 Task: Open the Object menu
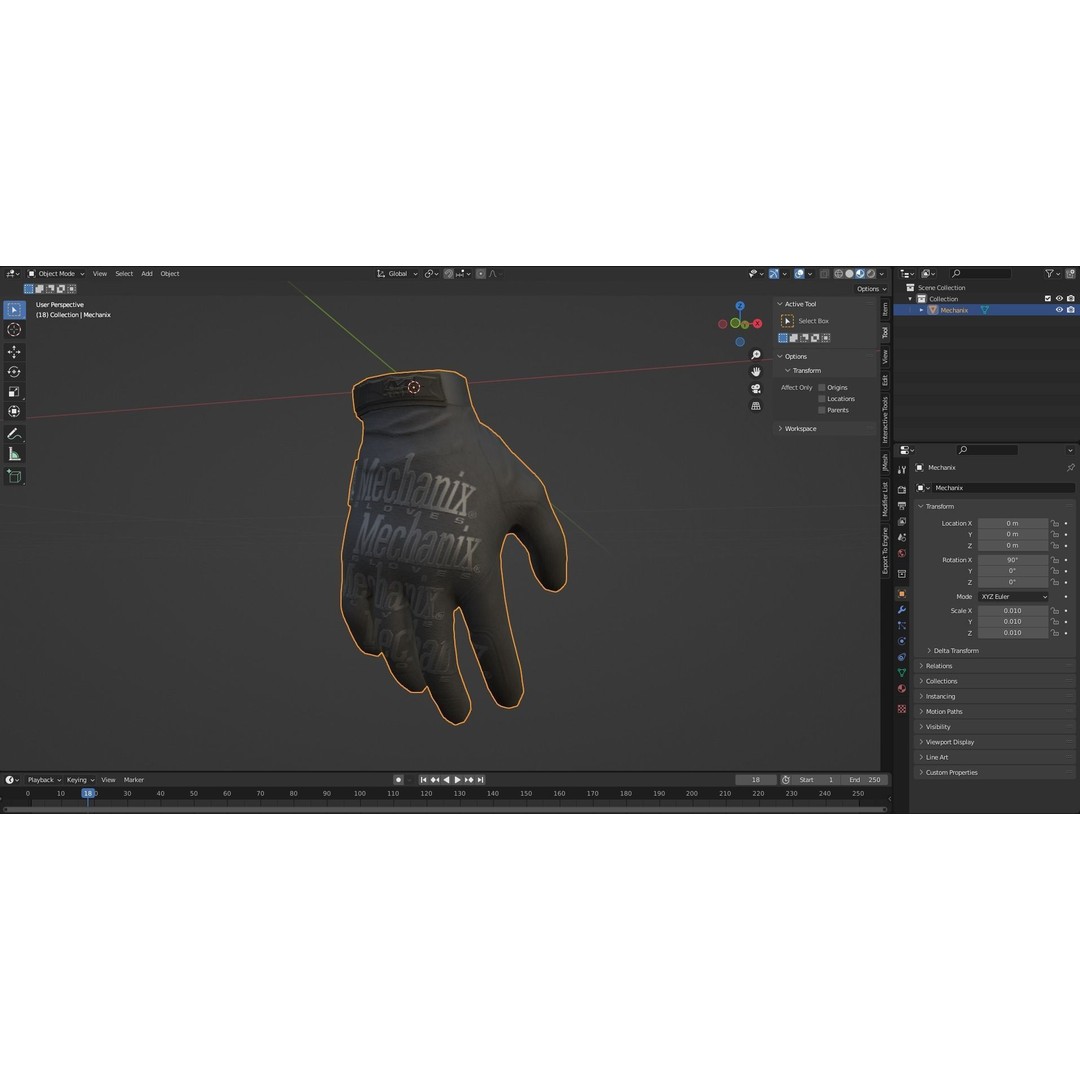pyautogui.click(x=169, y=274)
